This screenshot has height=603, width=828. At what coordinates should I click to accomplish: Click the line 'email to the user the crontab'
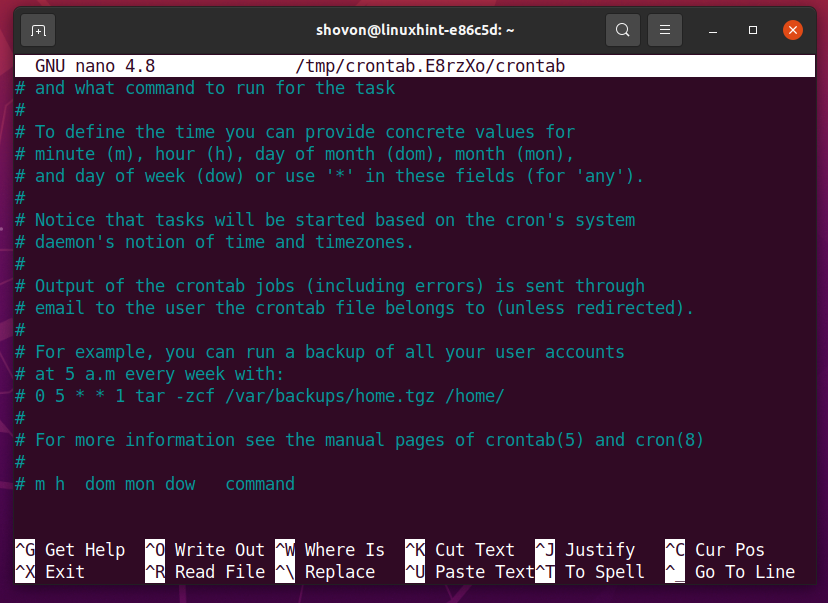click(354, 308)
